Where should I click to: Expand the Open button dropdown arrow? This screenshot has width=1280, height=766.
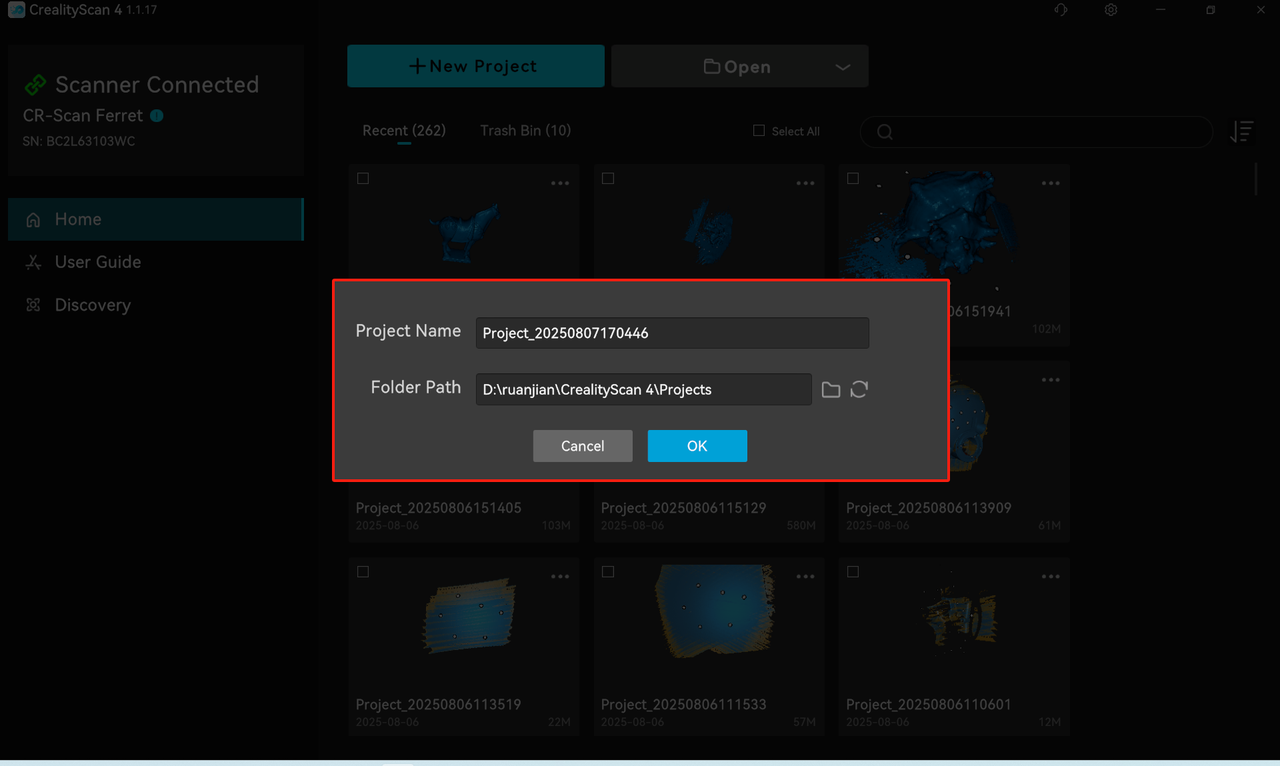coord(842,67)
